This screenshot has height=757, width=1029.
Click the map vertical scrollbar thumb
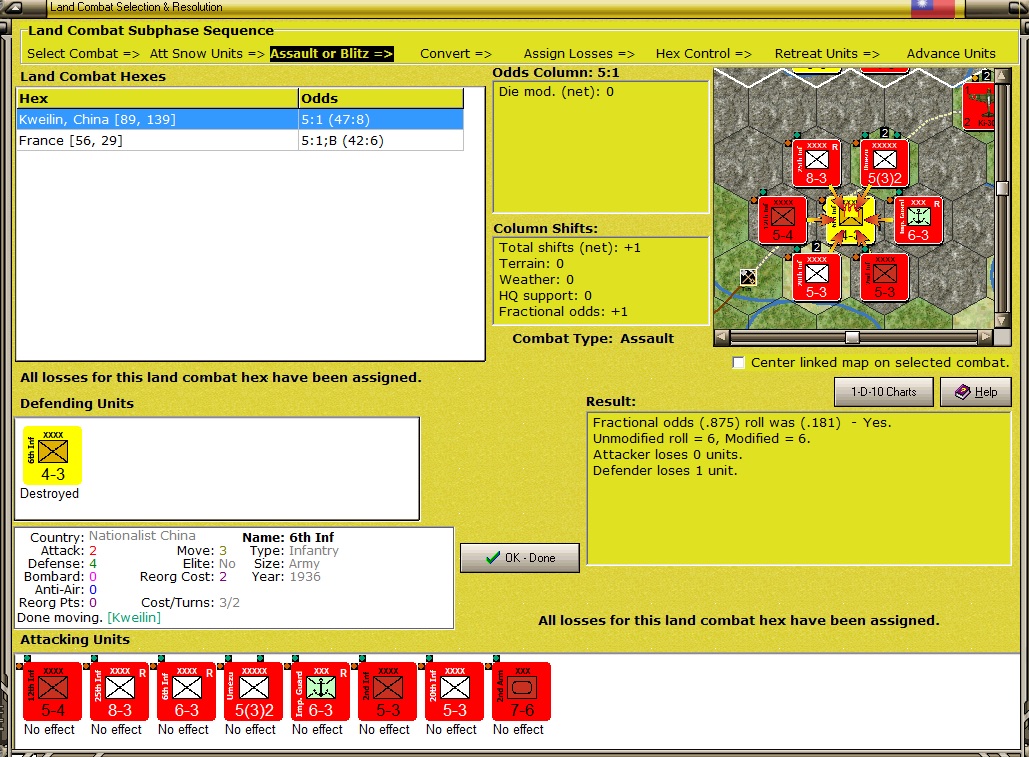click(1002, 188)
